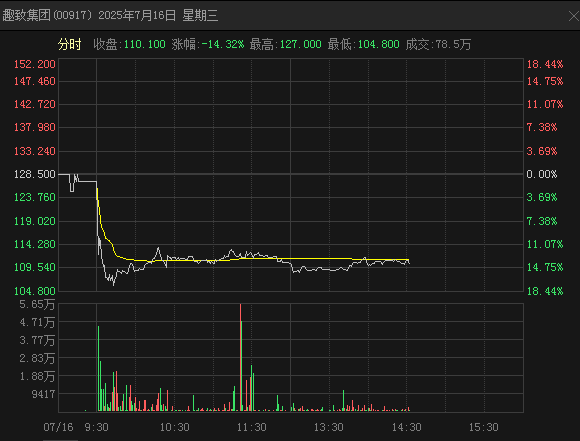
Task: Click the 收盘:110.100 closing price value
Action: (x=129, y=44)
